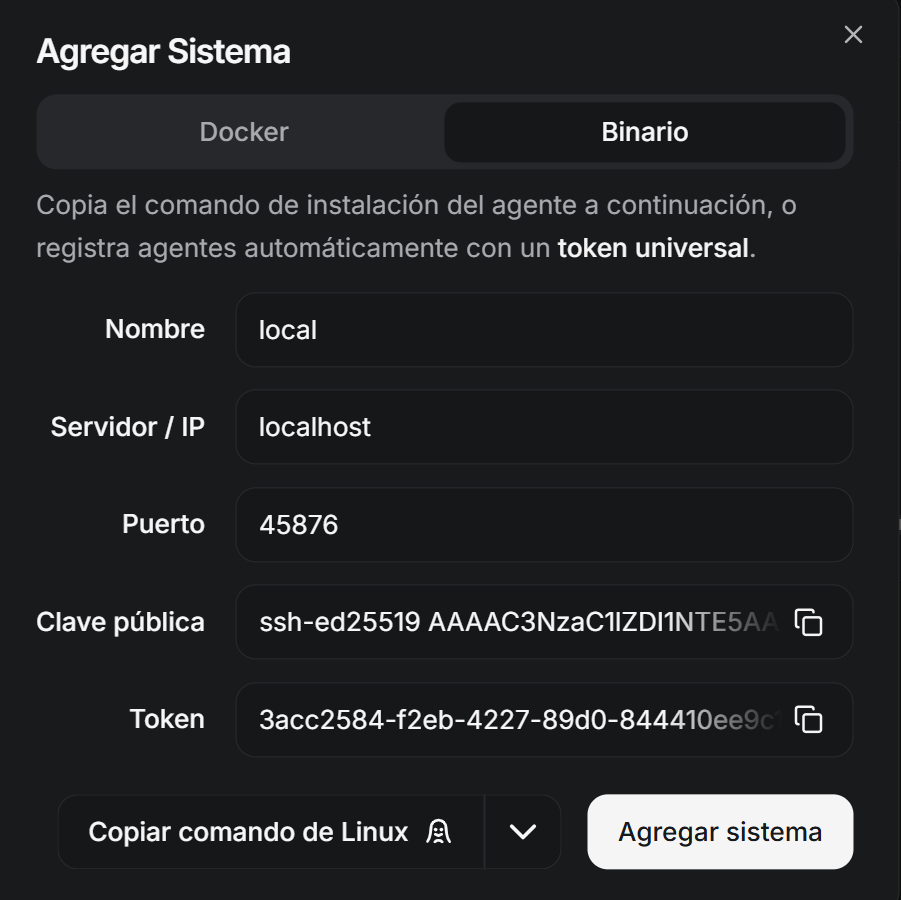Click into the Puerto field
The width and height of the screenshot is (901, 900).
point(543,525)
